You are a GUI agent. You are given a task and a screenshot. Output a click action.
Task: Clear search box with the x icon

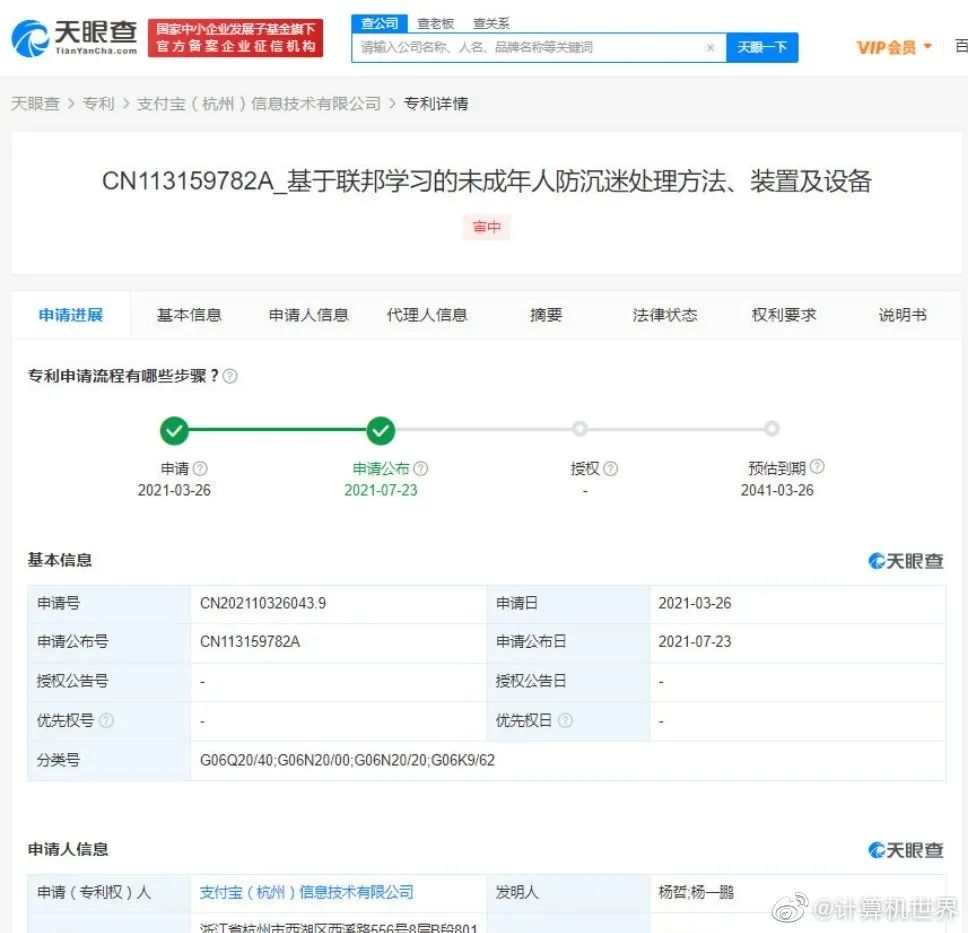[711, 48]
